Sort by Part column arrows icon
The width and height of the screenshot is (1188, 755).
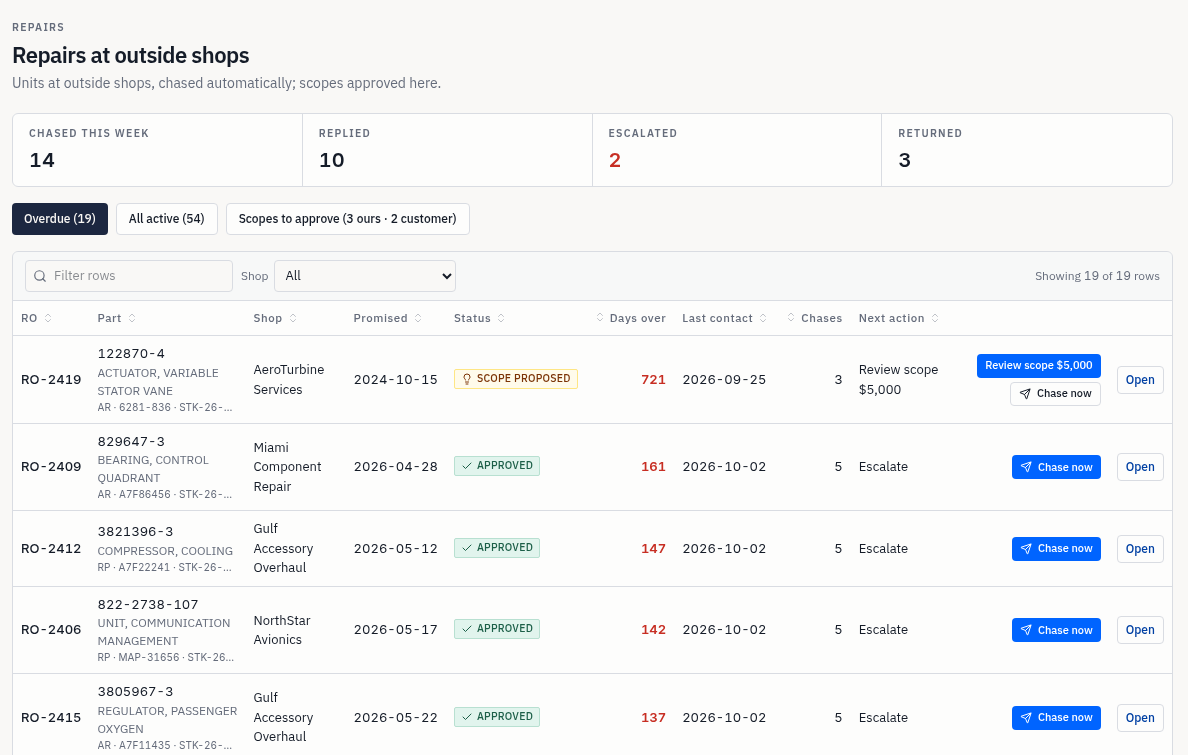[132, 318]
